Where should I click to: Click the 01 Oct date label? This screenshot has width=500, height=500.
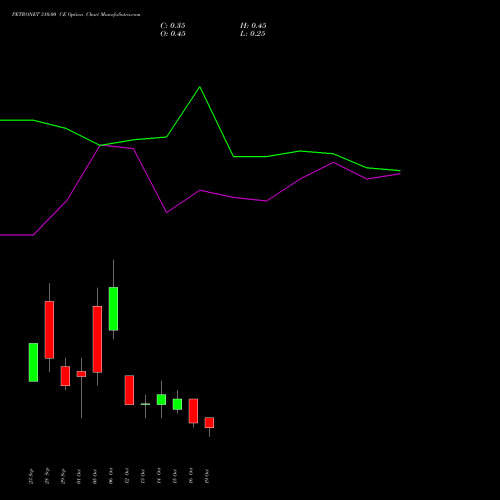point(79,476)
